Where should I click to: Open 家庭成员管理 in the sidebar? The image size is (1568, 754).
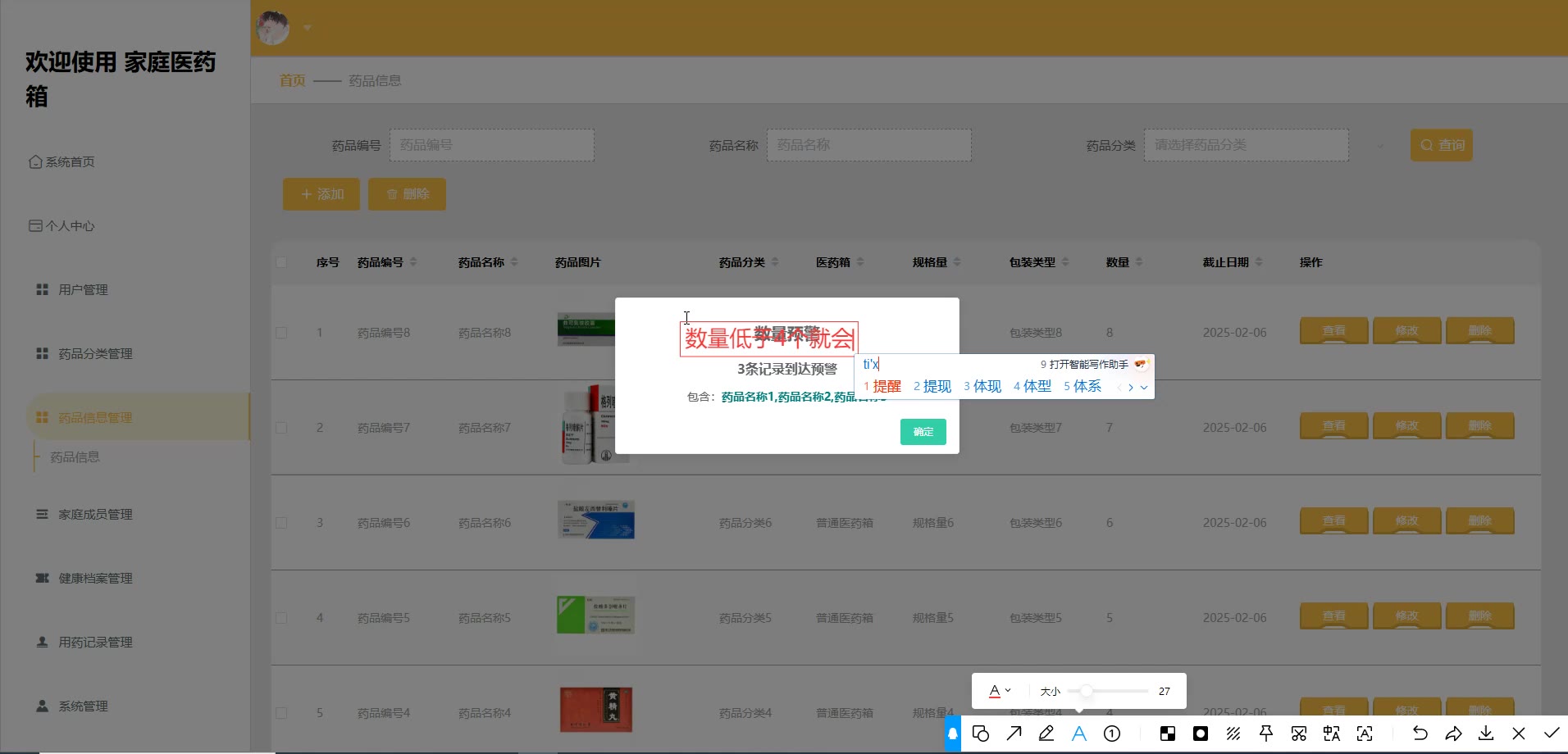(x=95, y=515)
